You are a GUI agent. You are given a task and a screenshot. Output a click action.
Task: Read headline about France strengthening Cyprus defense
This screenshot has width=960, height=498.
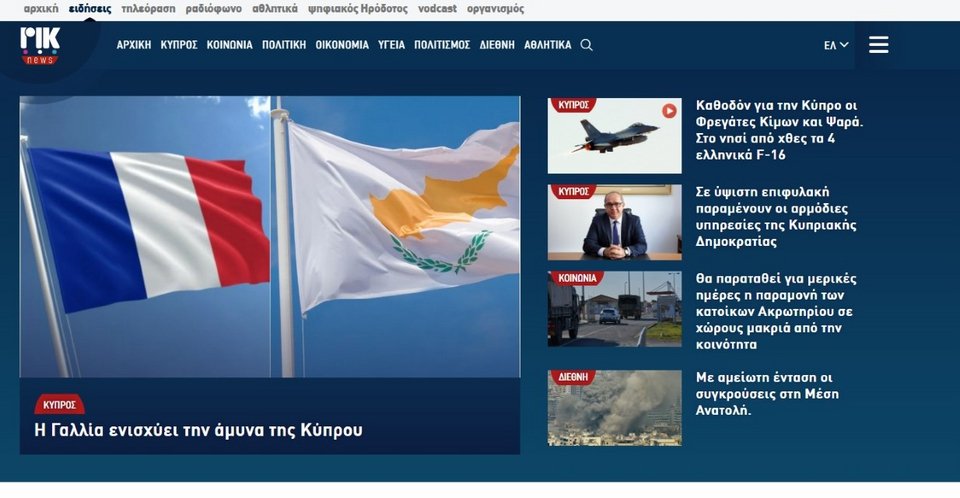[x=199, y=431]
